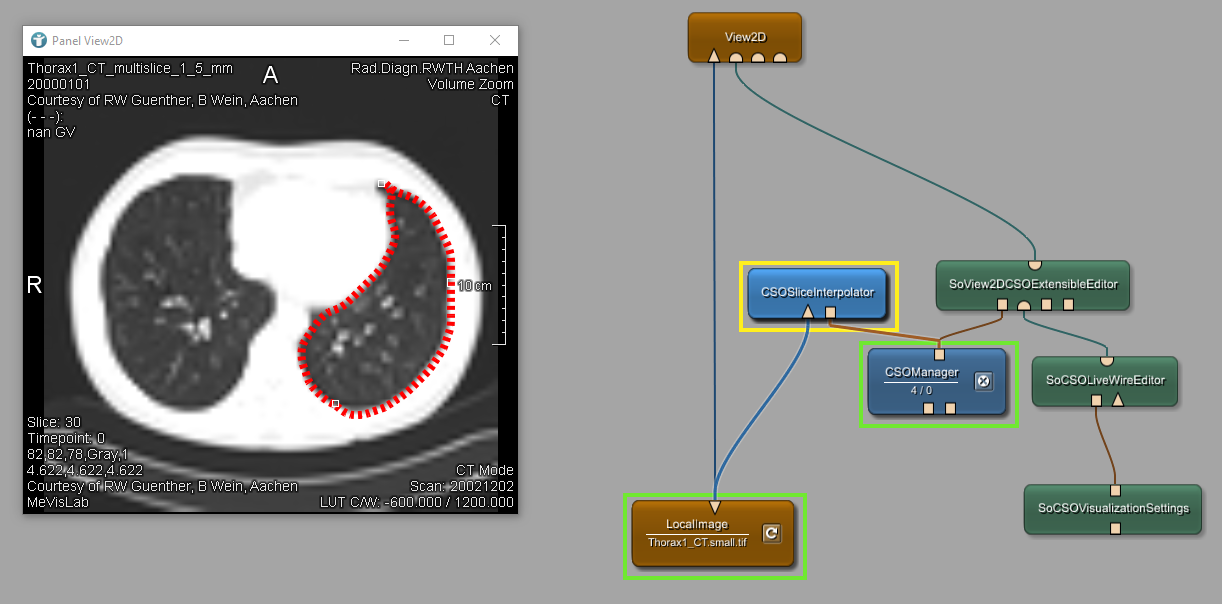Click the LocalImage reload icon
Viewport: 1222px width, 604px height.
(770, 533)
